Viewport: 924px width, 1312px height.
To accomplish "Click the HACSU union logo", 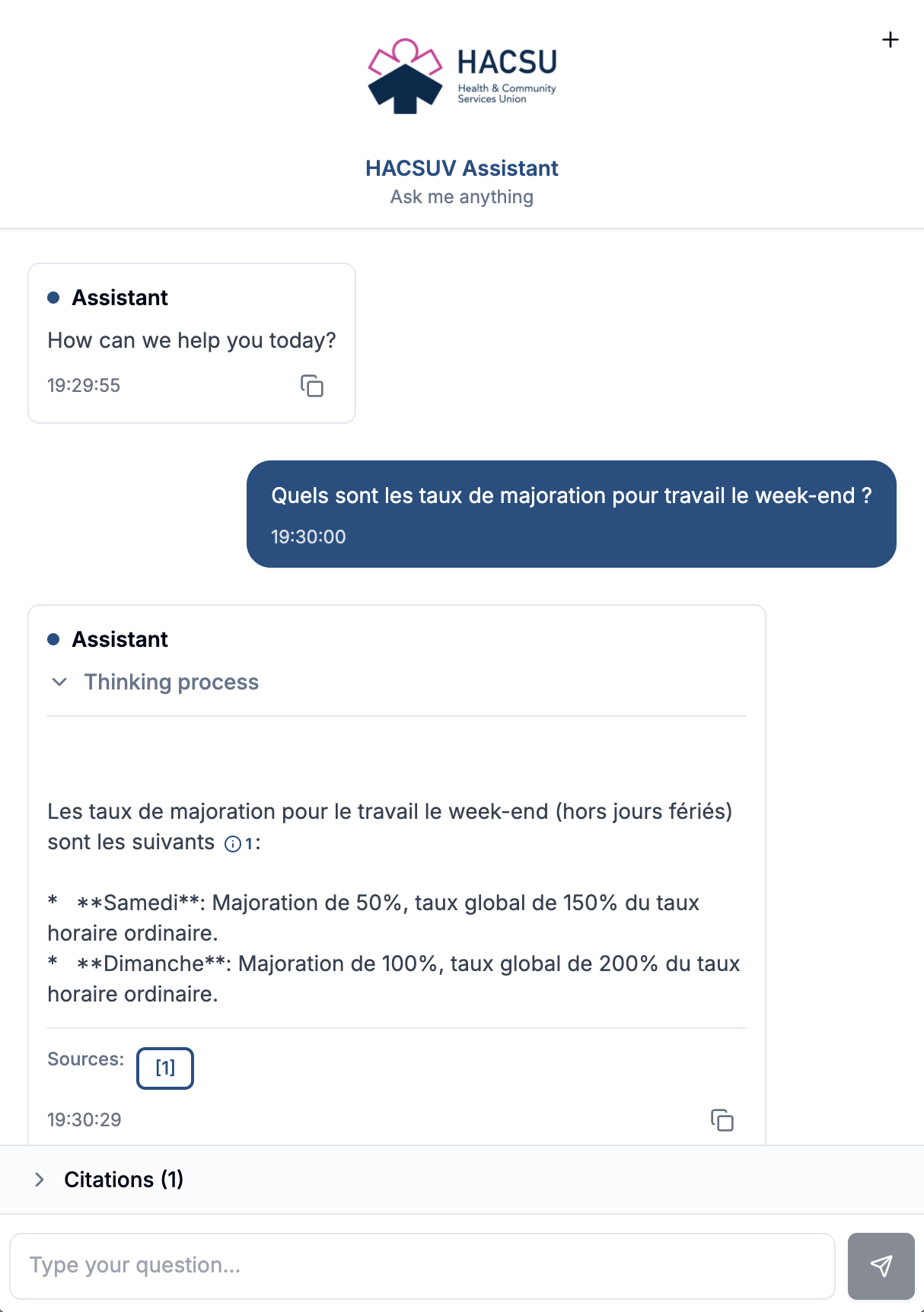I will pos(462,72).
